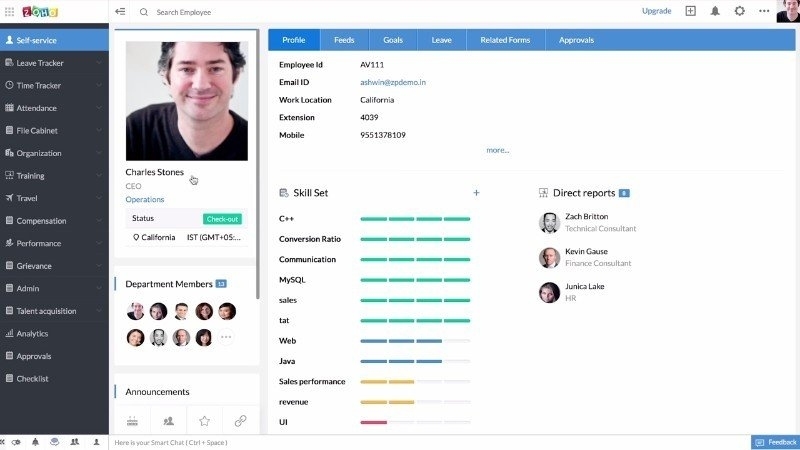
Task: Click the C++ skill rating bar
Action: point(415,218)
